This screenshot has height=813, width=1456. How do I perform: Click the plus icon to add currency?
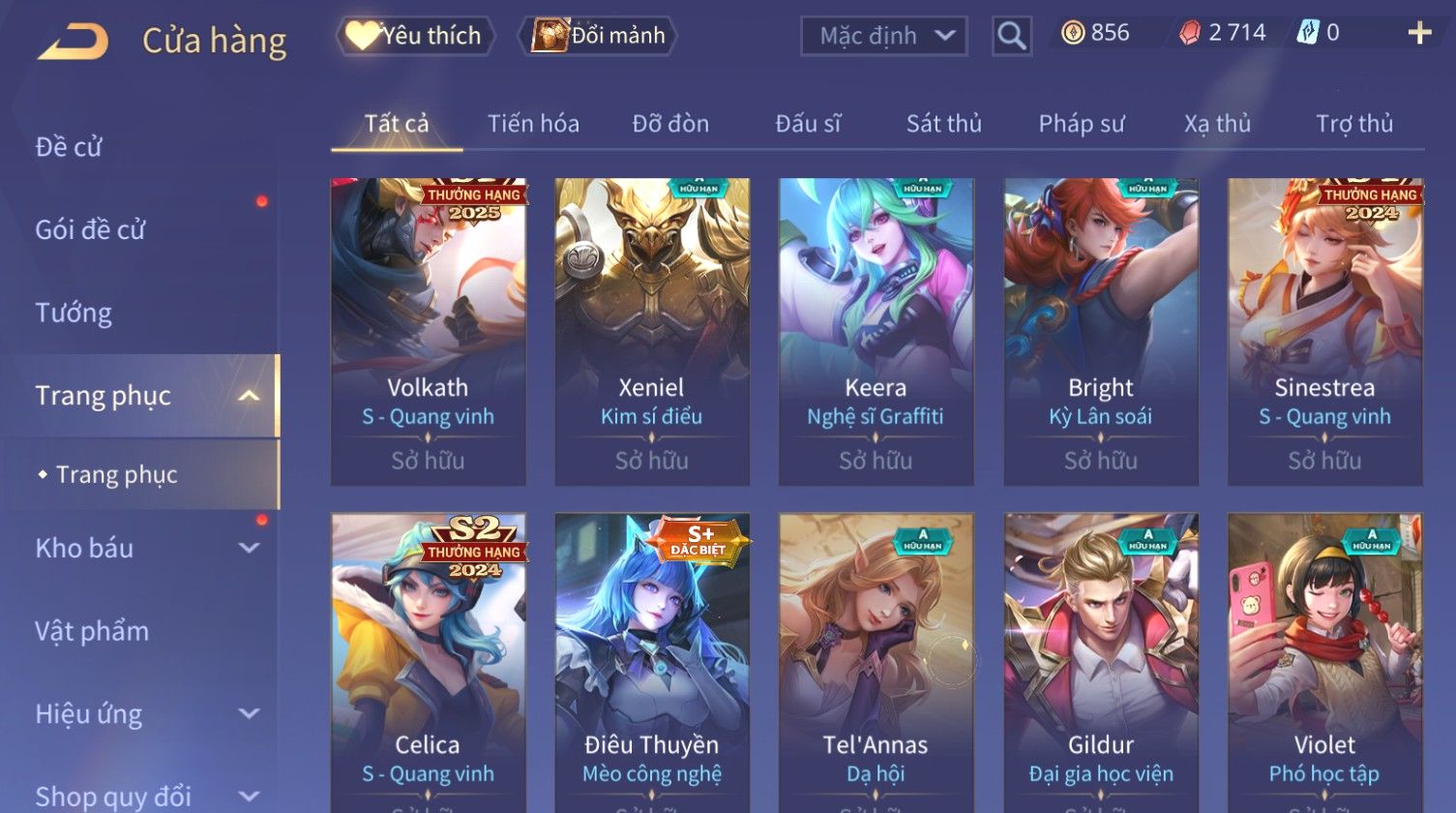pyautogui.click(x=1418, y=34)
